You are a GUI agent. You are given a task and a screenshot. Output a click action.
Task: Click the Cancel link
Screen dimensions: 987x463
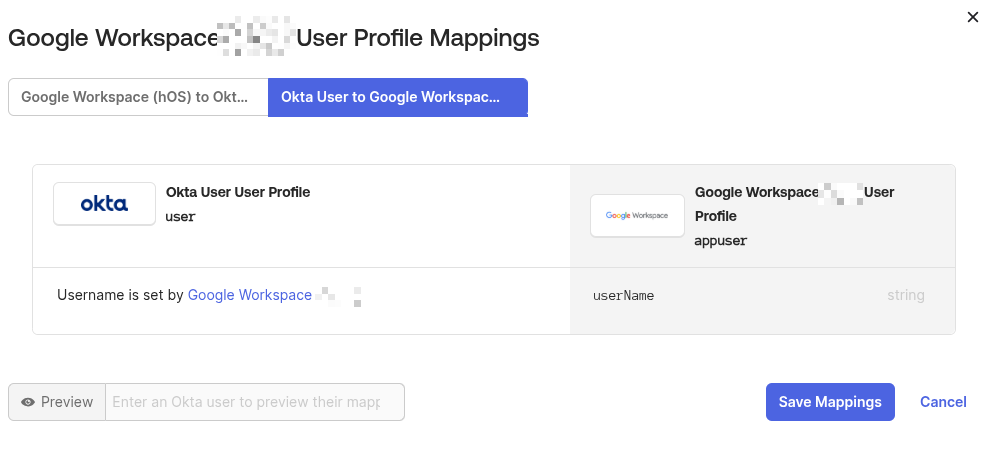(943, 402)
